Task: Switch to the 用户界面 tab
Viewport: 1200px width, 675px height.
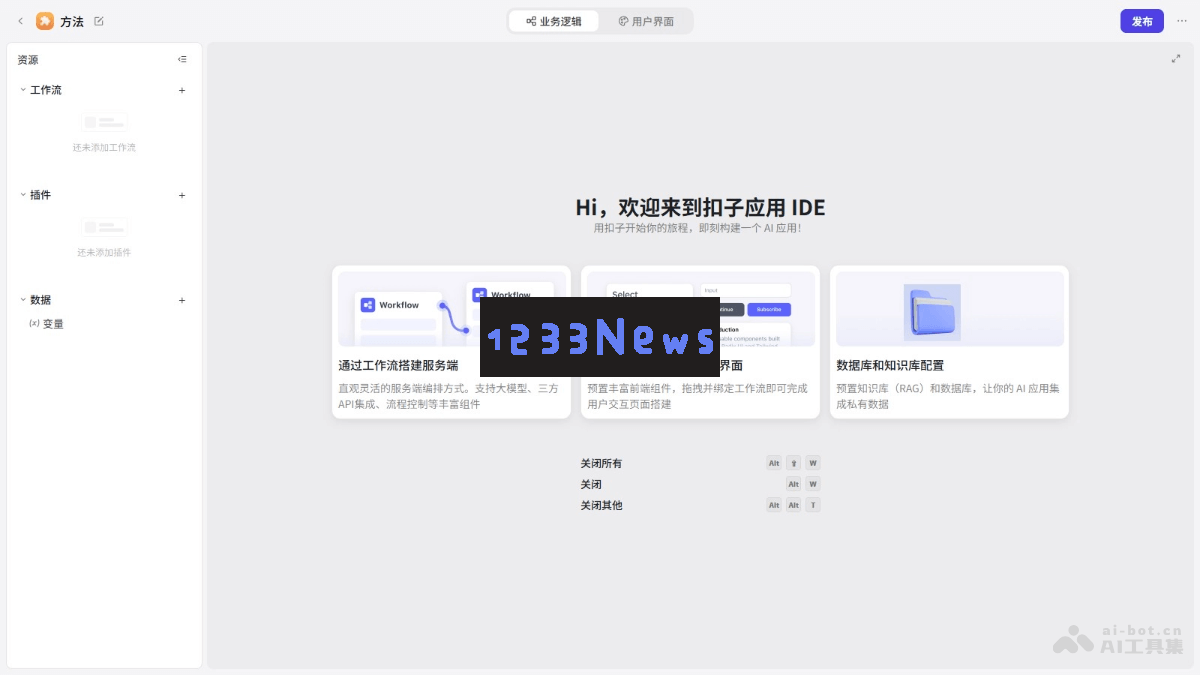Action: (646, 21)
